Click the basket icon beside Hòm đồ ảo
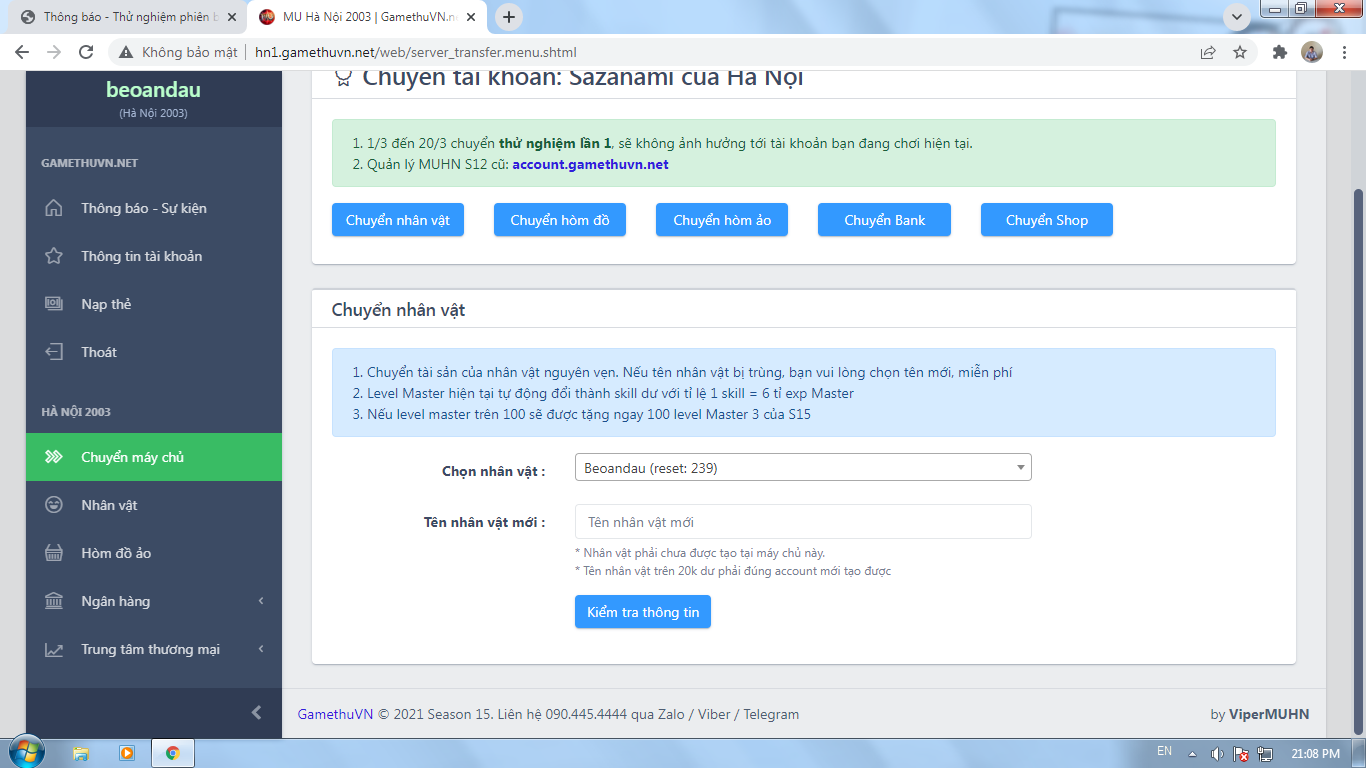The width and height of the screenshot is (1366, 768). (54, 553)
